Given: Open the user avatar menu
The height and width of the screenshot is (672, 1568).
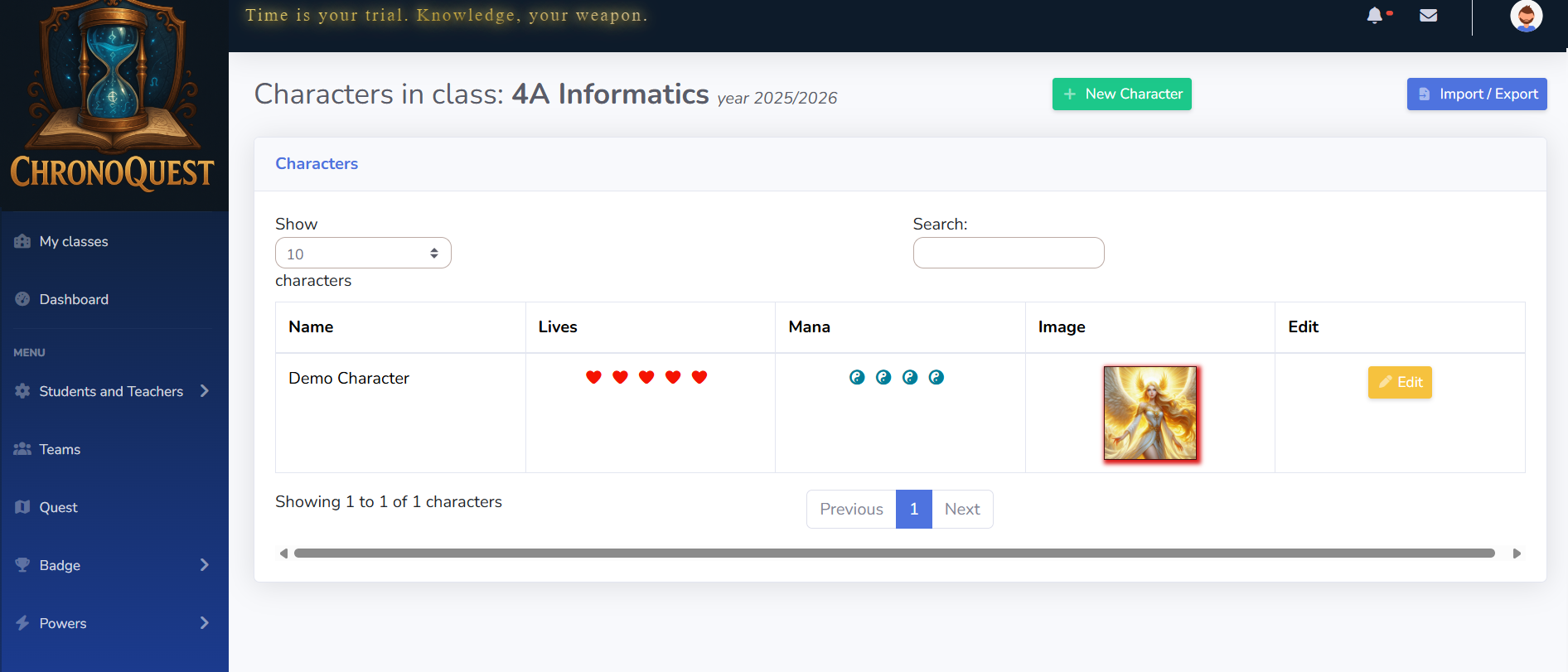Looking at the screenshot, I should [1526, 16].
